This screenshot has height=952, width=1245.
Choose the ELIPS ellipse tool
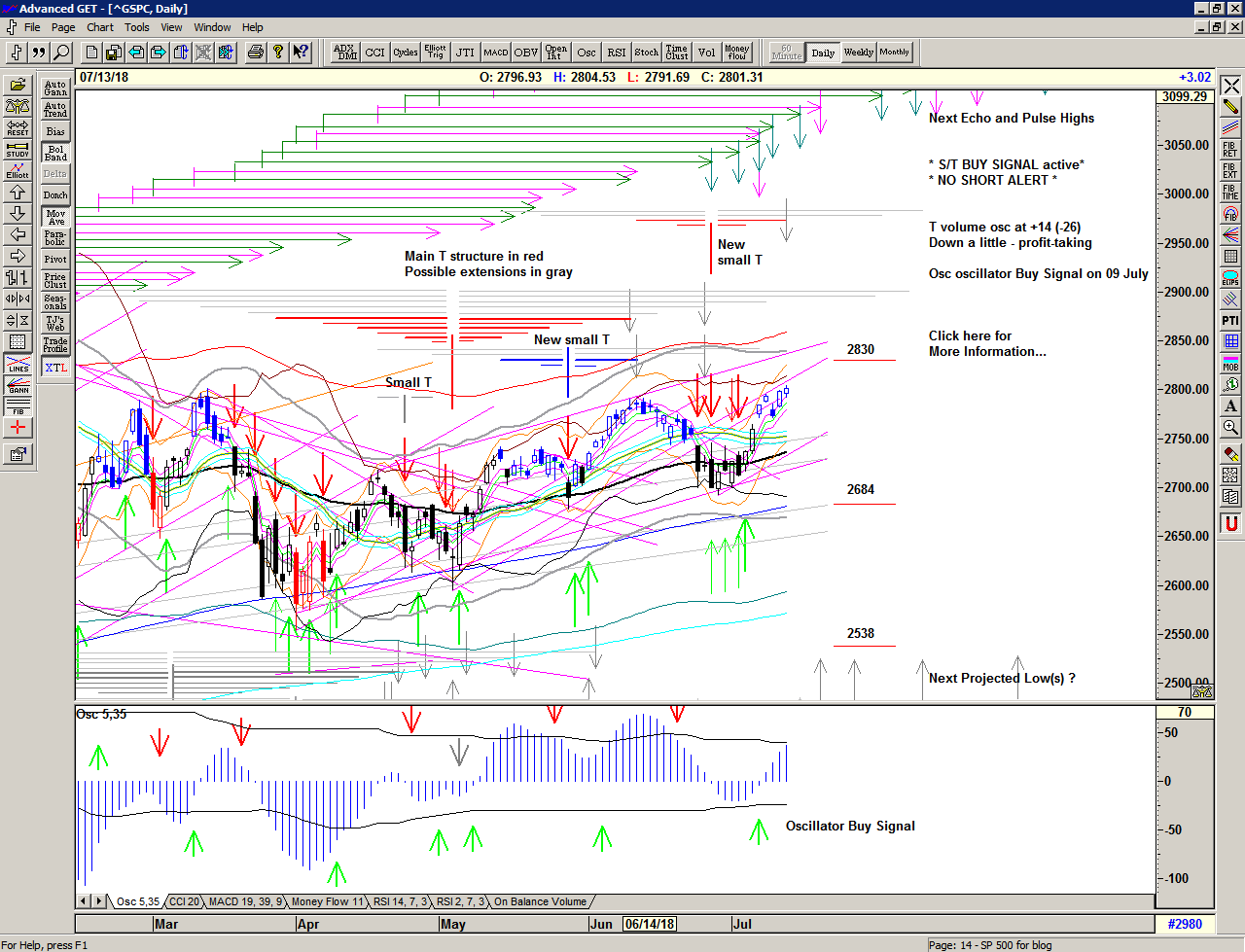coord(1230,277)
